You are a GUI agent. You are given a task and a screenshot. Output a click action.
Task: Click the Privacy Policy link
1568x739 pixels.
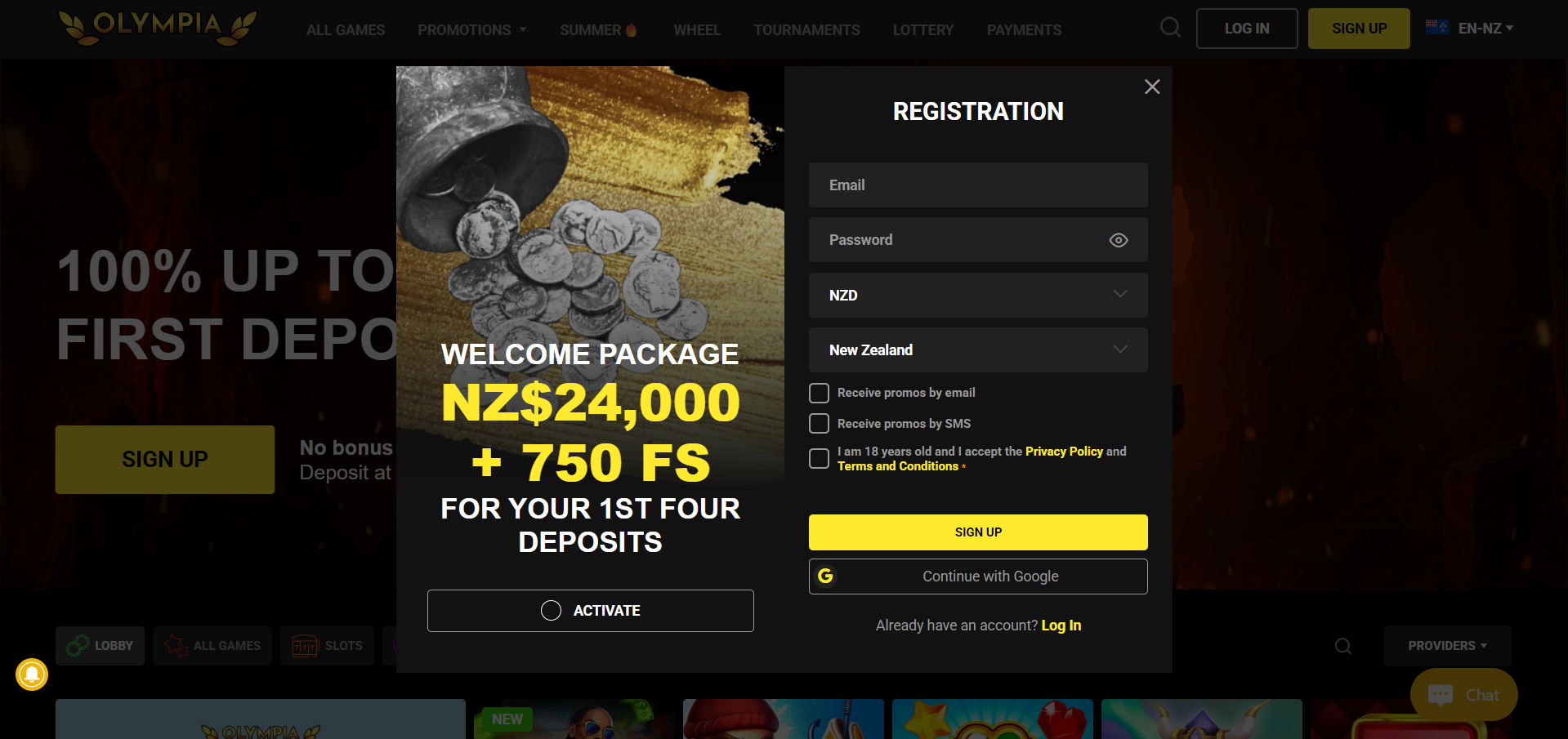(x=1064, y=452)
